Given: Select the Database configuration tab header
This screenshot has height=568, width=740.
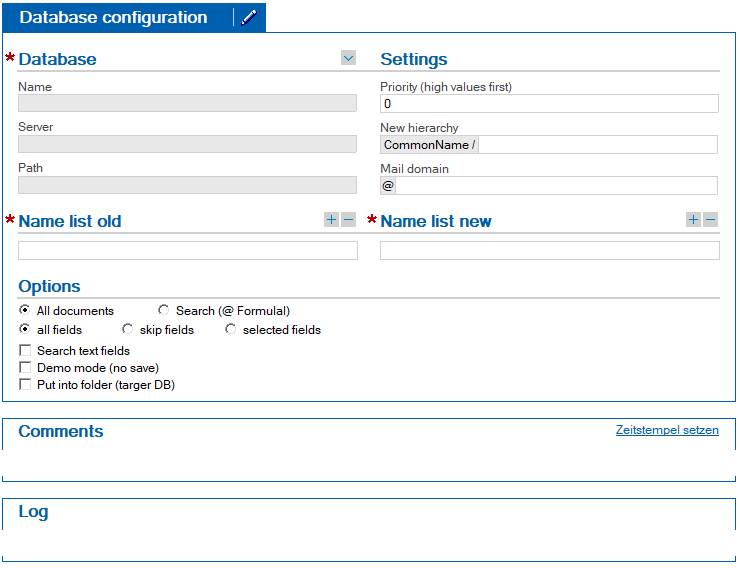Looking at the screenshot, I should [x=113, y=17].
